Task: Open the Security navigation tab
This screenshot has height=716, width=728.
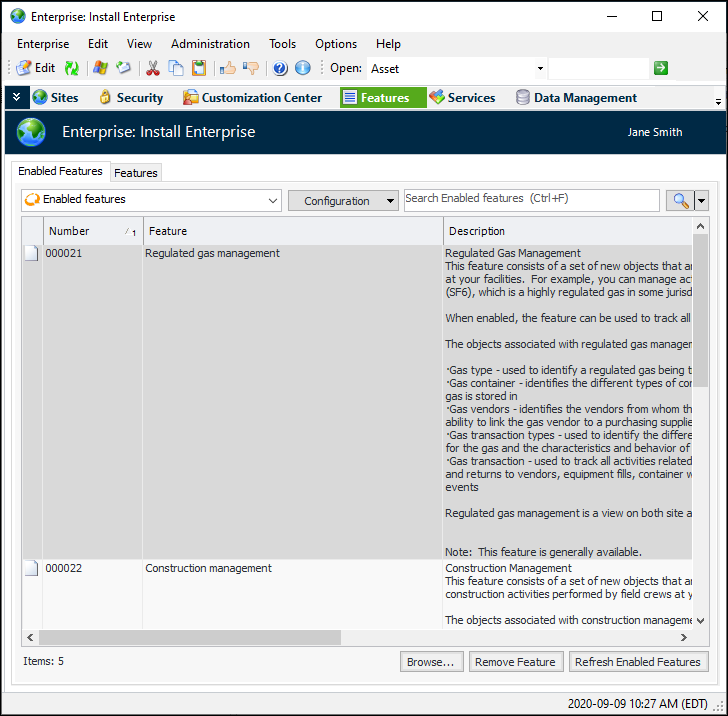Action: [131, 98]
